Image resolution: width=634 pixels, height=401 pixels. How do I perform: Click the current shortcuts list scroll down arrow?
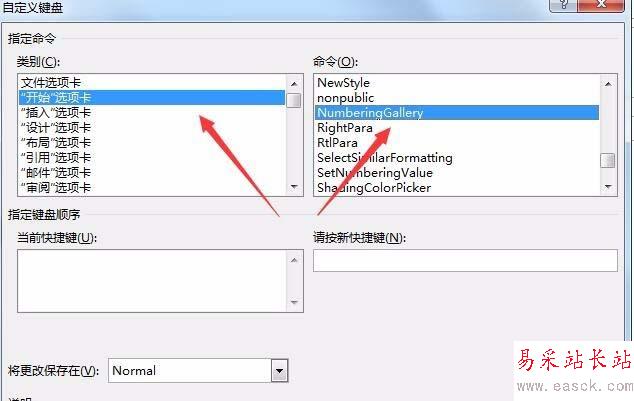pos(294,302)
